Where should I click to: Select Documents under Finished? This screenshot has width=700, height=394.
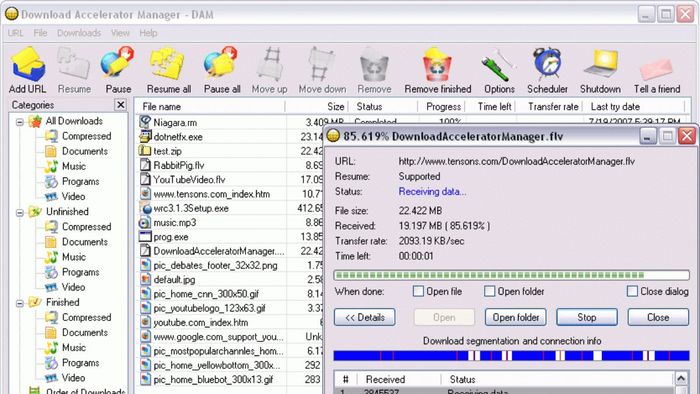[85, 332]
